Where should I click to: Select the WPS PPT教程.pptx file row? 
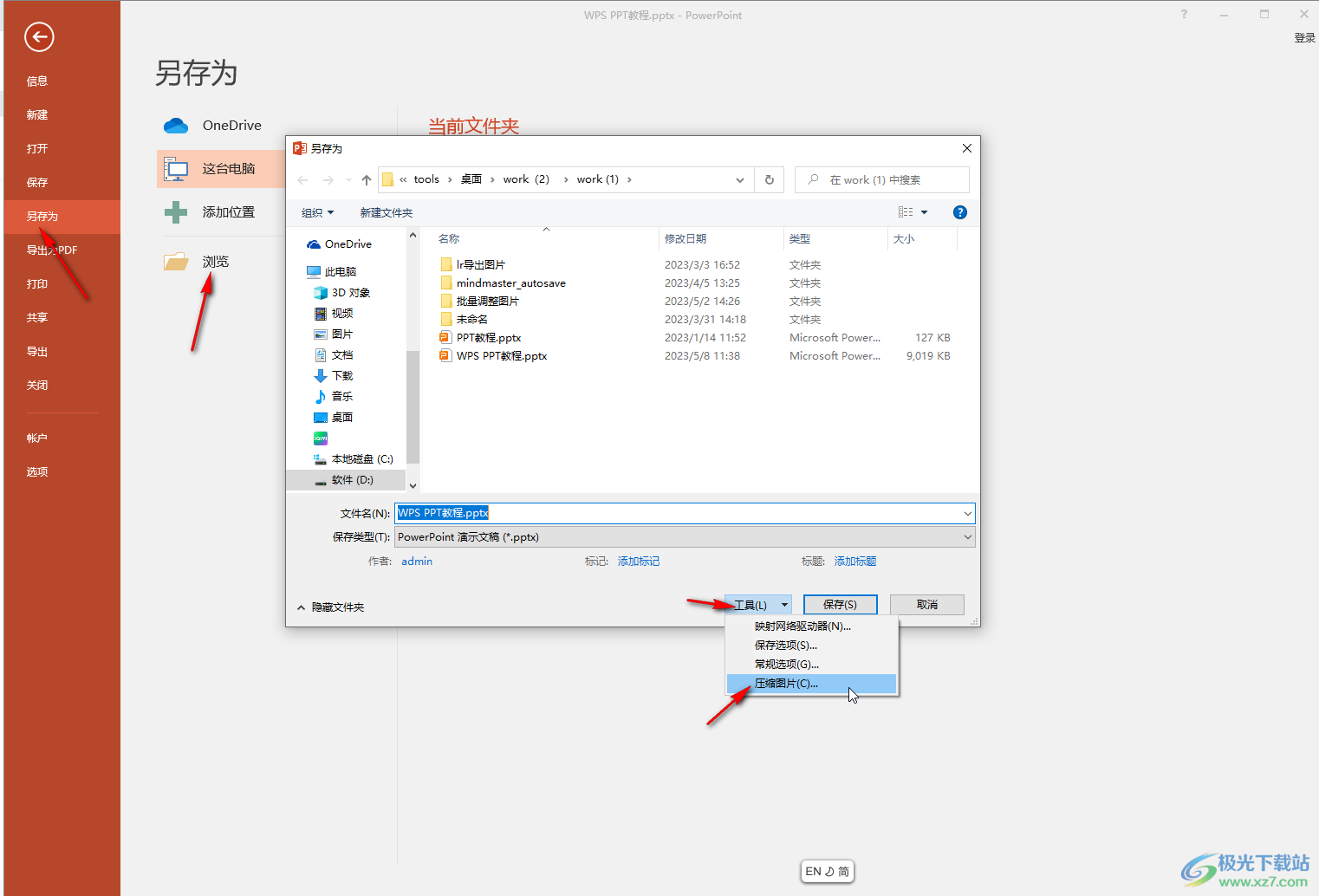coord(695,356)
